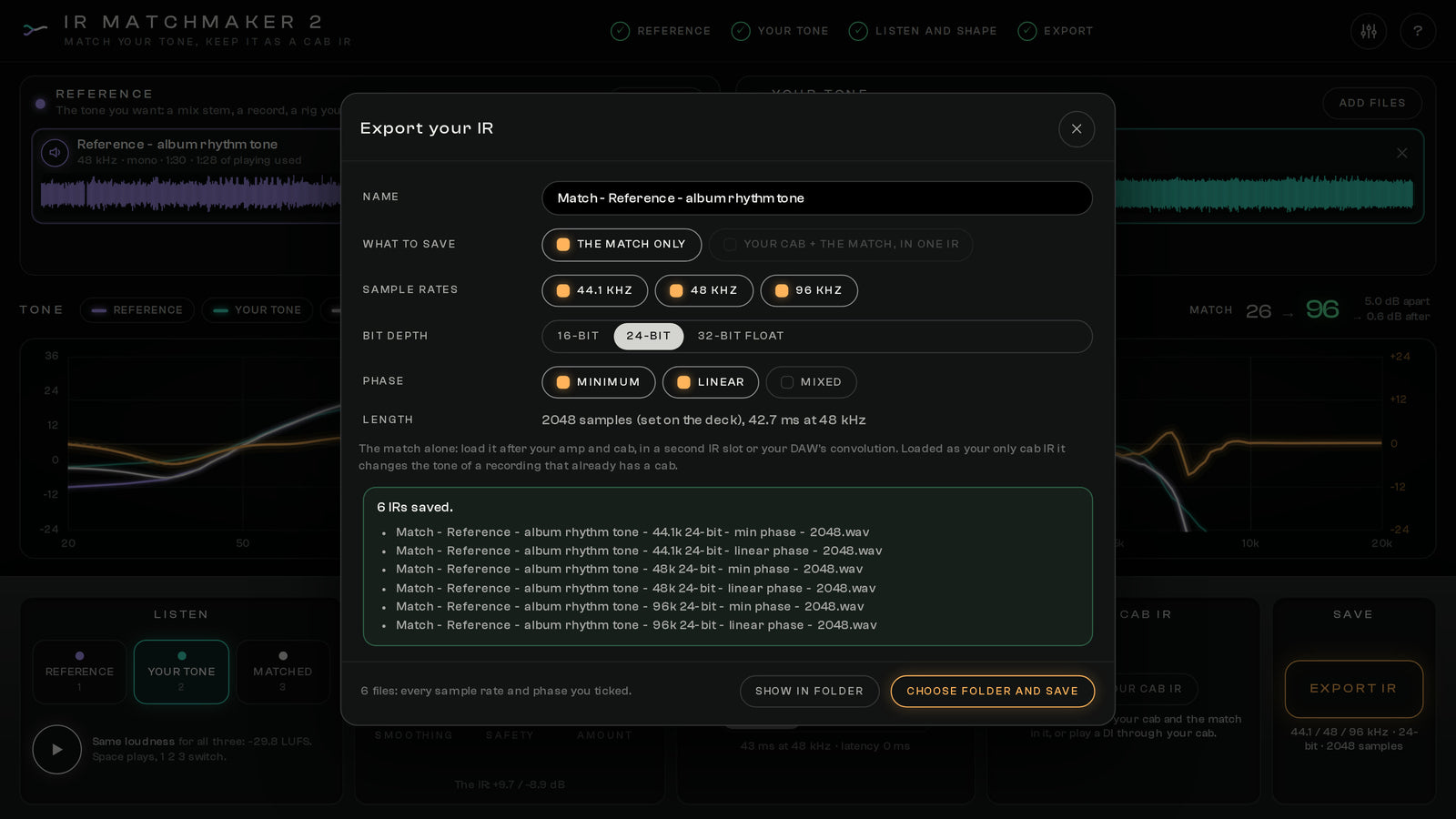This screenshot has height=819, width=1456.
Task: Listen to the Your Tone source
Action: (x=181, y=672)
